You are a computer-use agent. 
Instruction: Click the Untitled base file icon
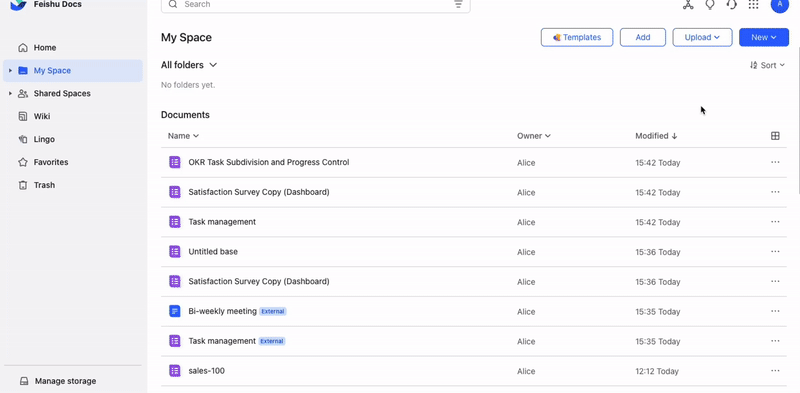tap(175, 252)
